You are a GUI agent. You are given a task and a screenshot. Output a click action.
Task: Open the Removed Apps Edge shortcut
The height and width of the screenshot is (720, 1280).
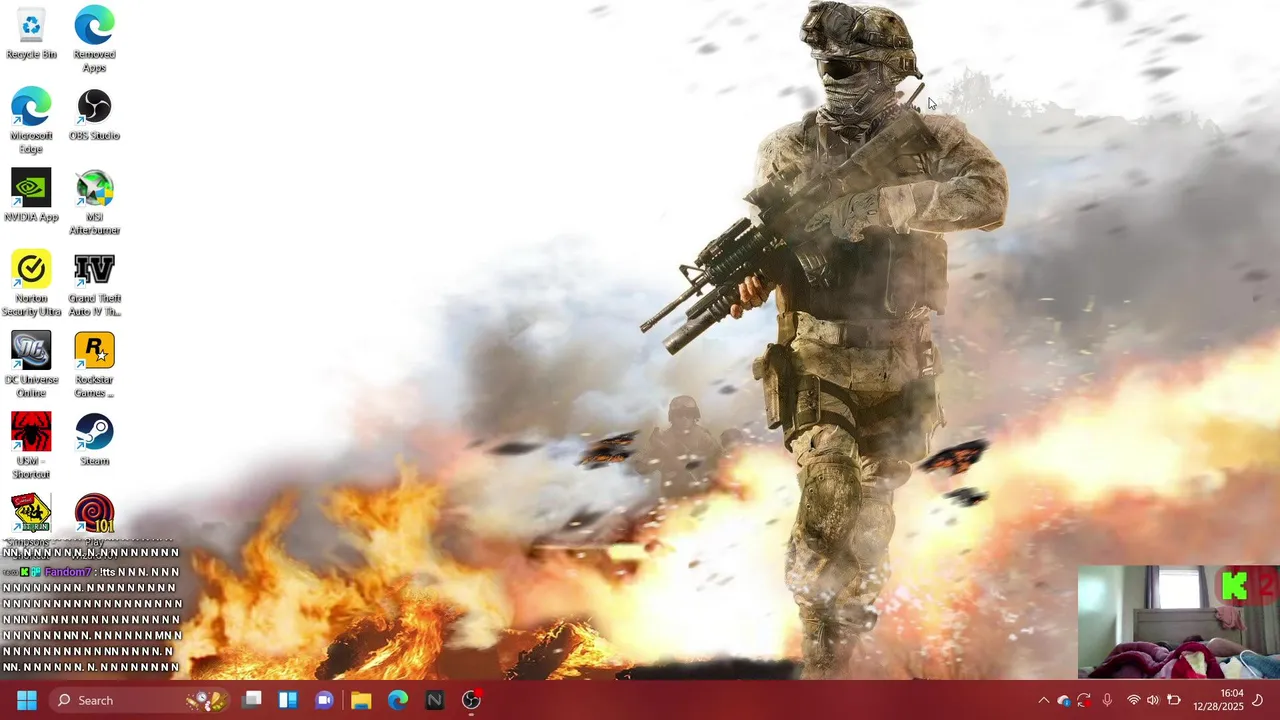tap(94, 40)
